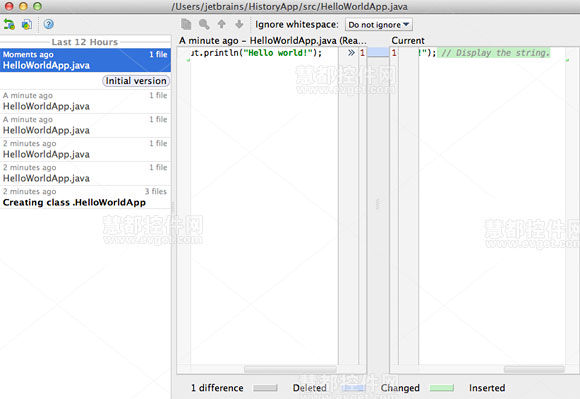Select the Creating class .HelloWorldApp revision

coord(85,197)
